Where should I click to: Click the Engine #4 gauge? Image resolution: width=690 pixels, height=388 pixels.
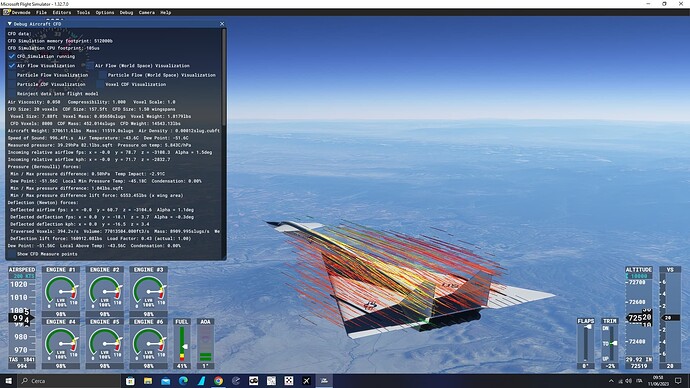click(61, 344)
